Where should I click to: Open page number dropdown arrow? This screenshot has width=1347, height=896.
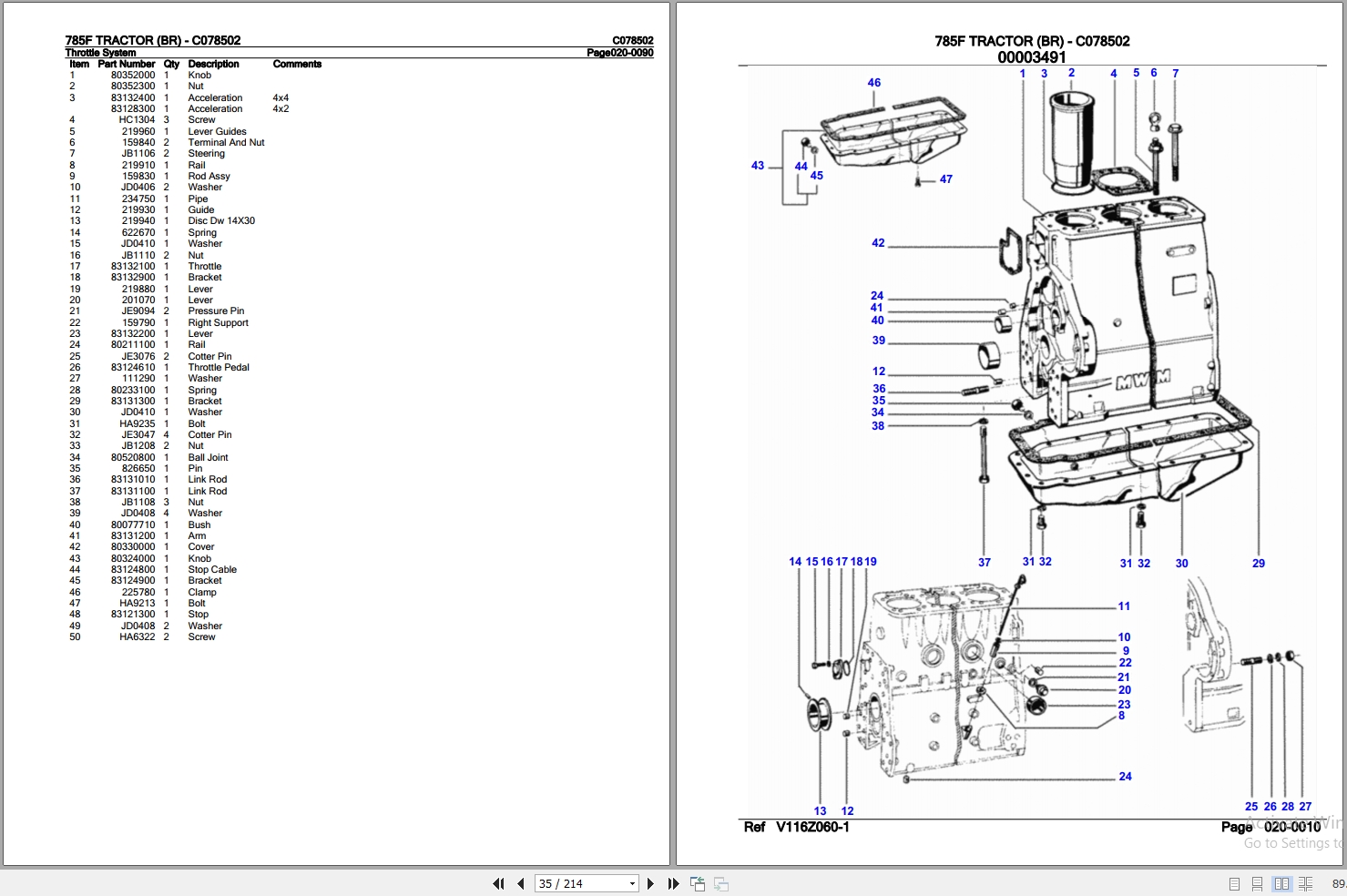click(x=632, y=883)
